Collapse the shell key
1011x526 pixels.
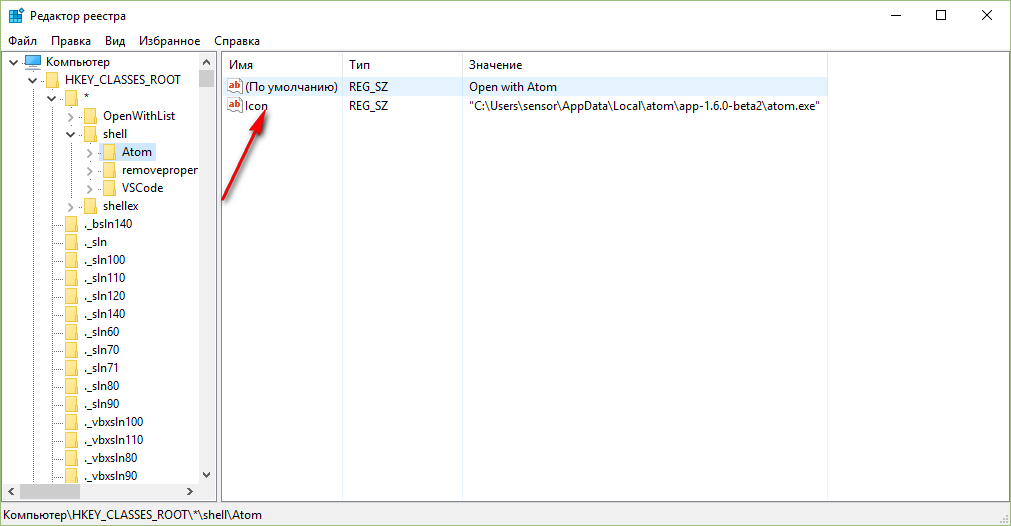(71, 135)
